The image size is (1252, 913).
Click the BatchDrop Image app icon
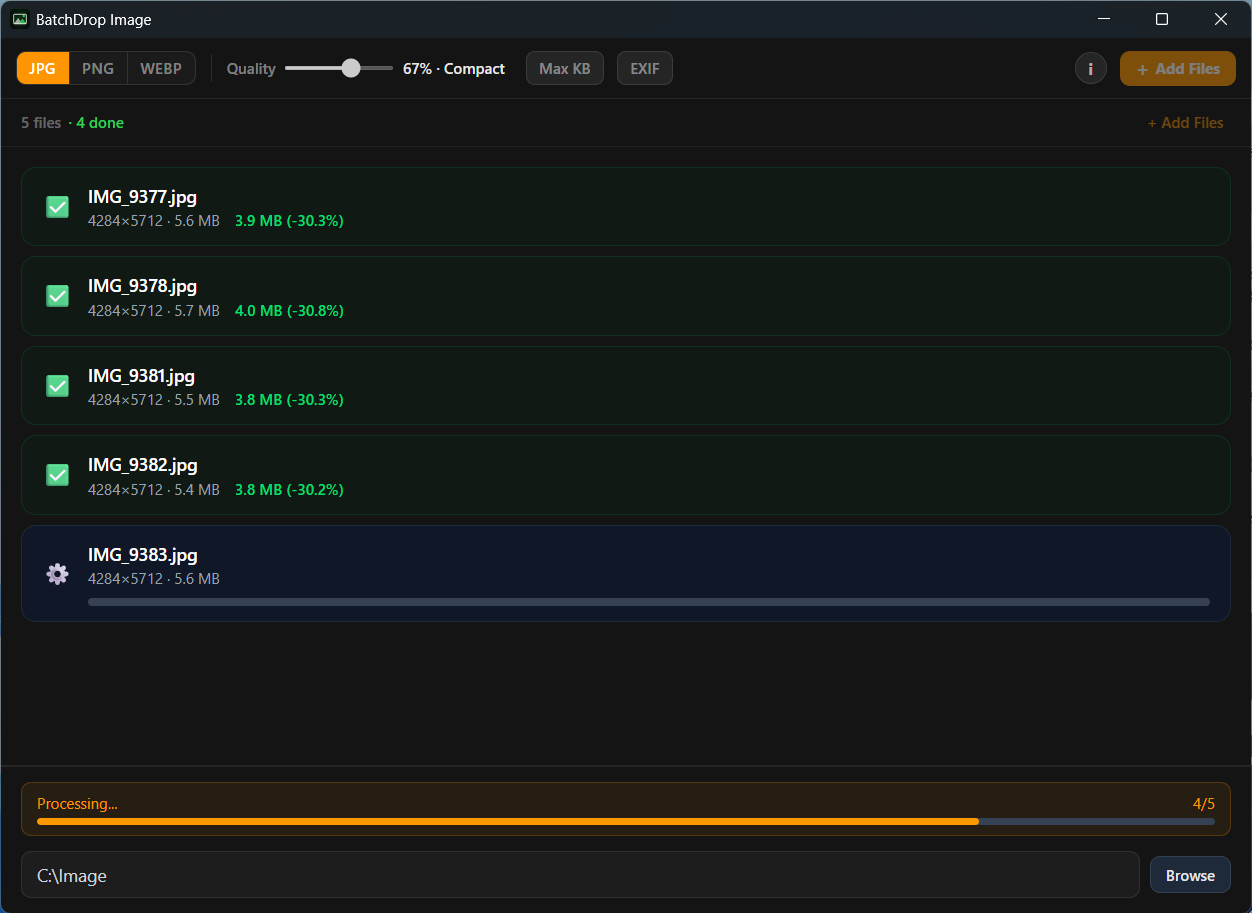coord(19,19)
